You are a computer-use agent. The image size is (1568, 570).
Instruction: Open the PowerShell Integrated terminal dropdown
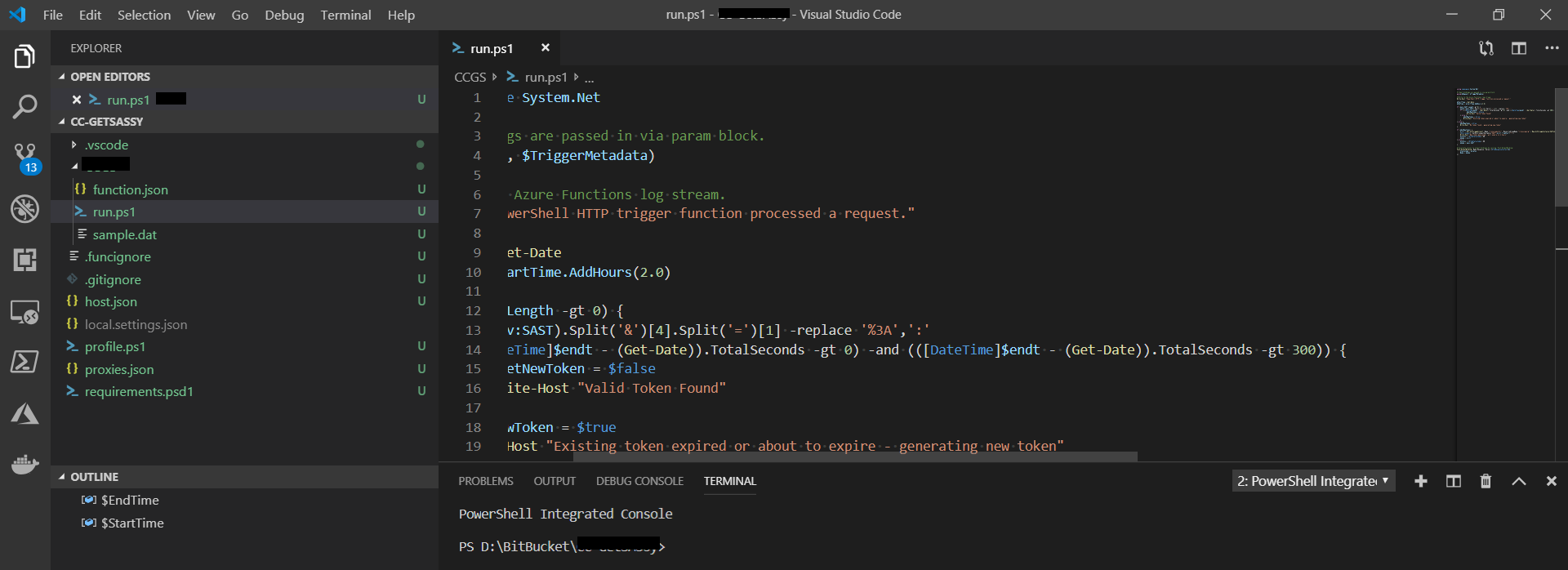coord(1312,481)
